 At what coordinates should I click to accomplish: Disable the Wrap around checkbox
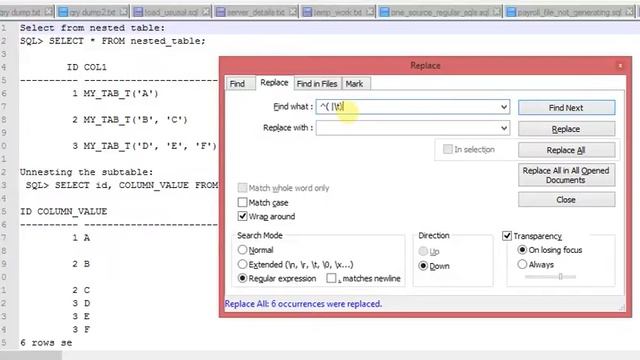point(242,216)
